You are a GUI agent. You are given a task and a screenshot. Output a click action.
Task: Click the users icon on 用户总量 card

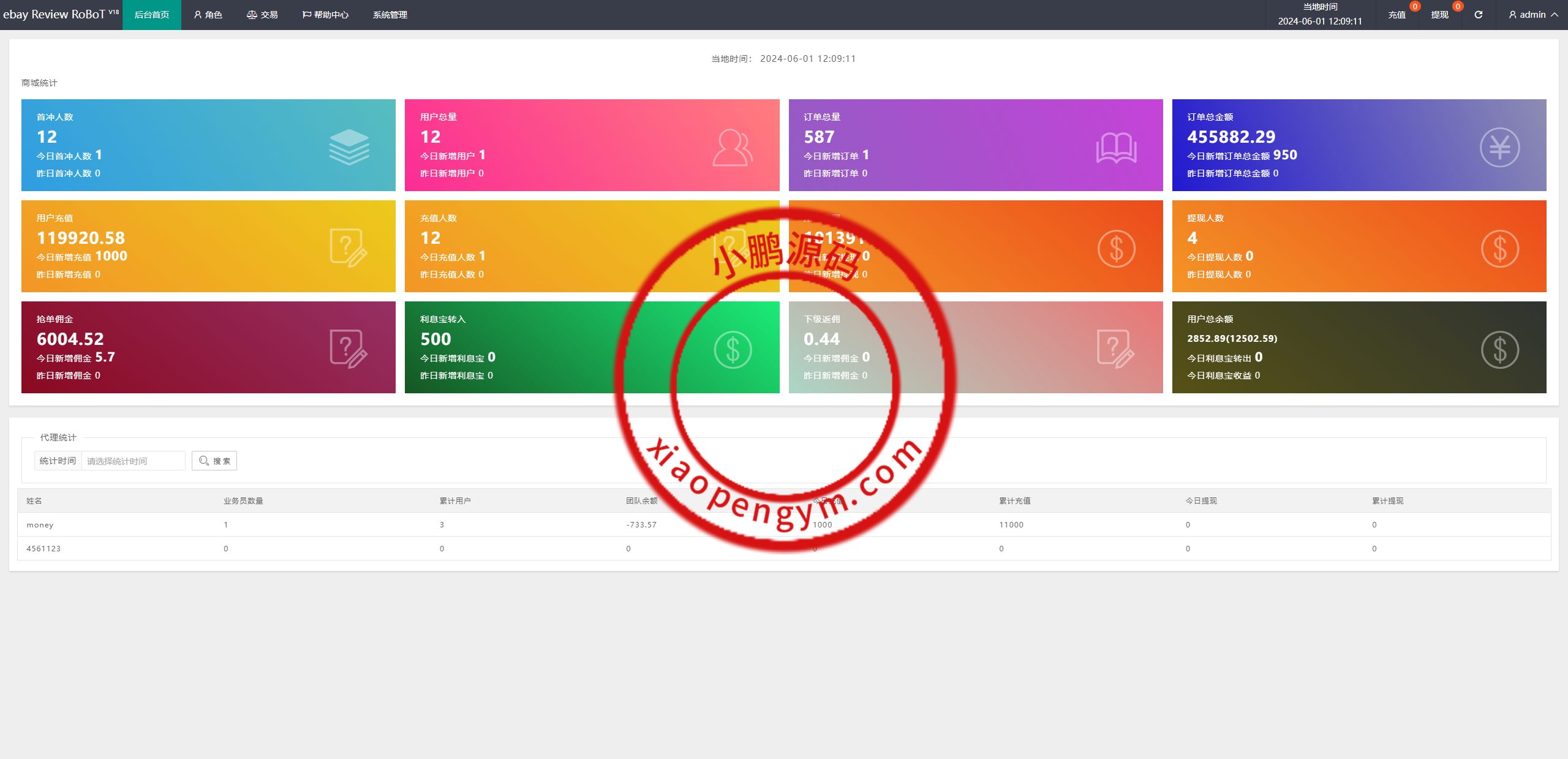pyautogui.click(x=733, y=147)
